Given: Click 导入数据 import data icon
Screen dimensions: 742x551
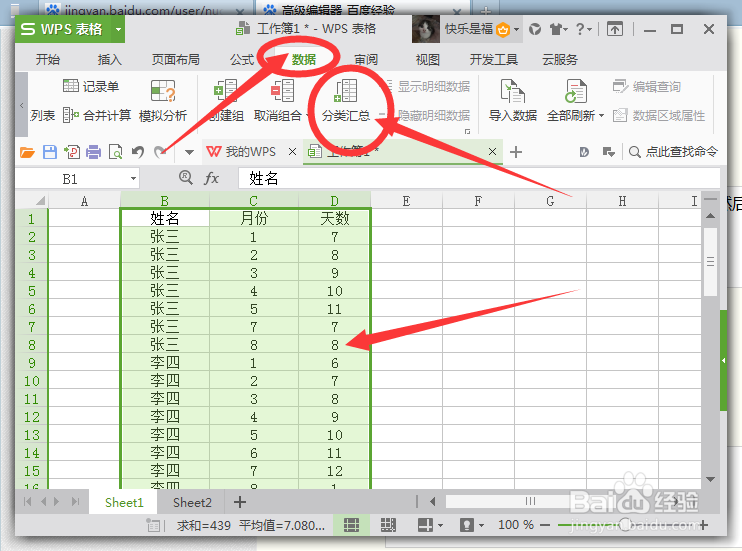Looking at the screenshot, I should (x=512, y=90).
